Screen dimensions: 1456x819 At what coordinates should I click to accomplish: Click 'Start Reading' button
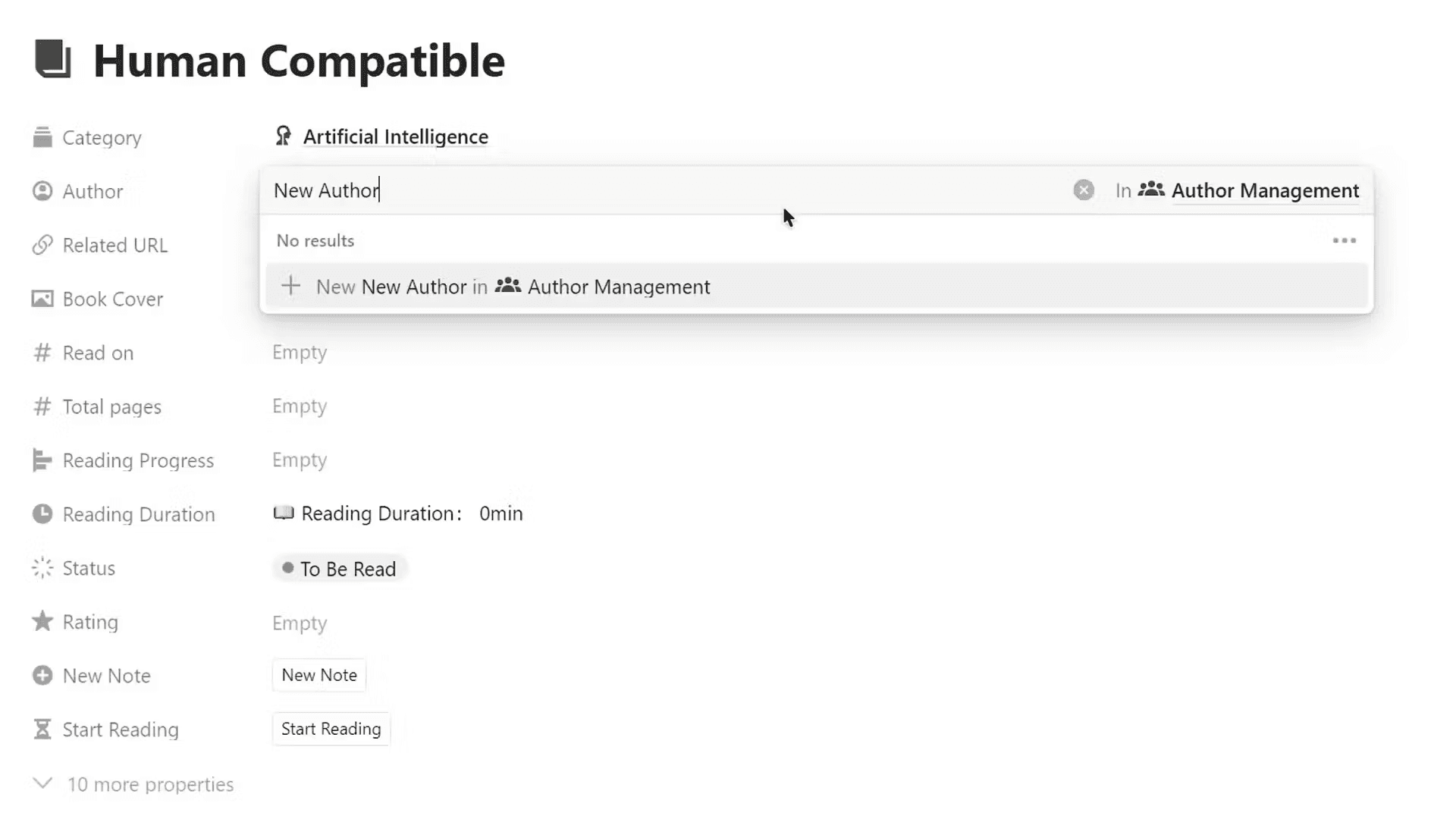pos(331,729)
